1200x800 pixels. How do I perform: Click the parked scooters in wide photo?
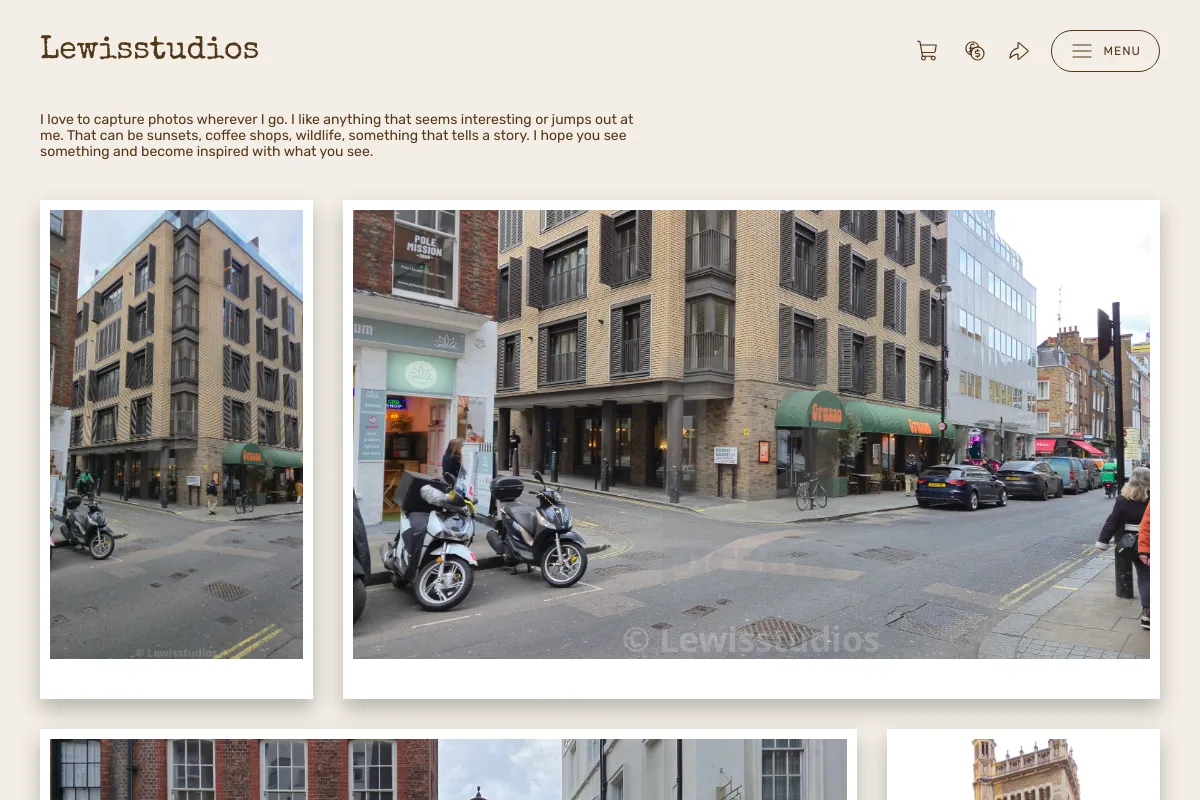tap(483, 538)
